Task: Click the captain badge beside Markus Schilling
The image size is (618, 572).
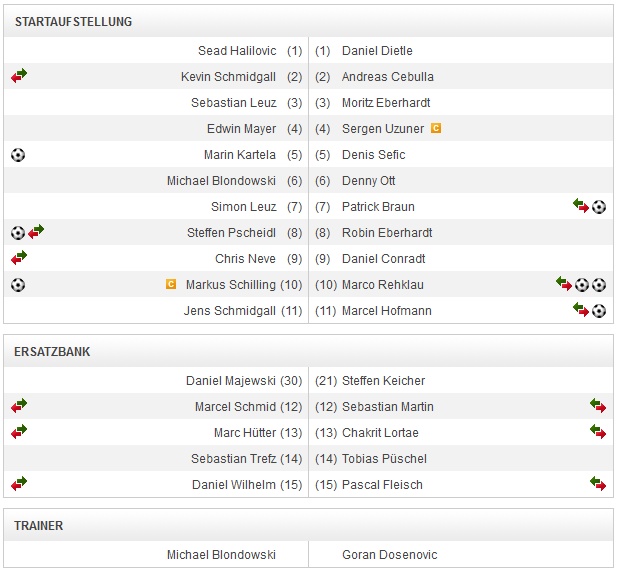Action: point(171,284)
